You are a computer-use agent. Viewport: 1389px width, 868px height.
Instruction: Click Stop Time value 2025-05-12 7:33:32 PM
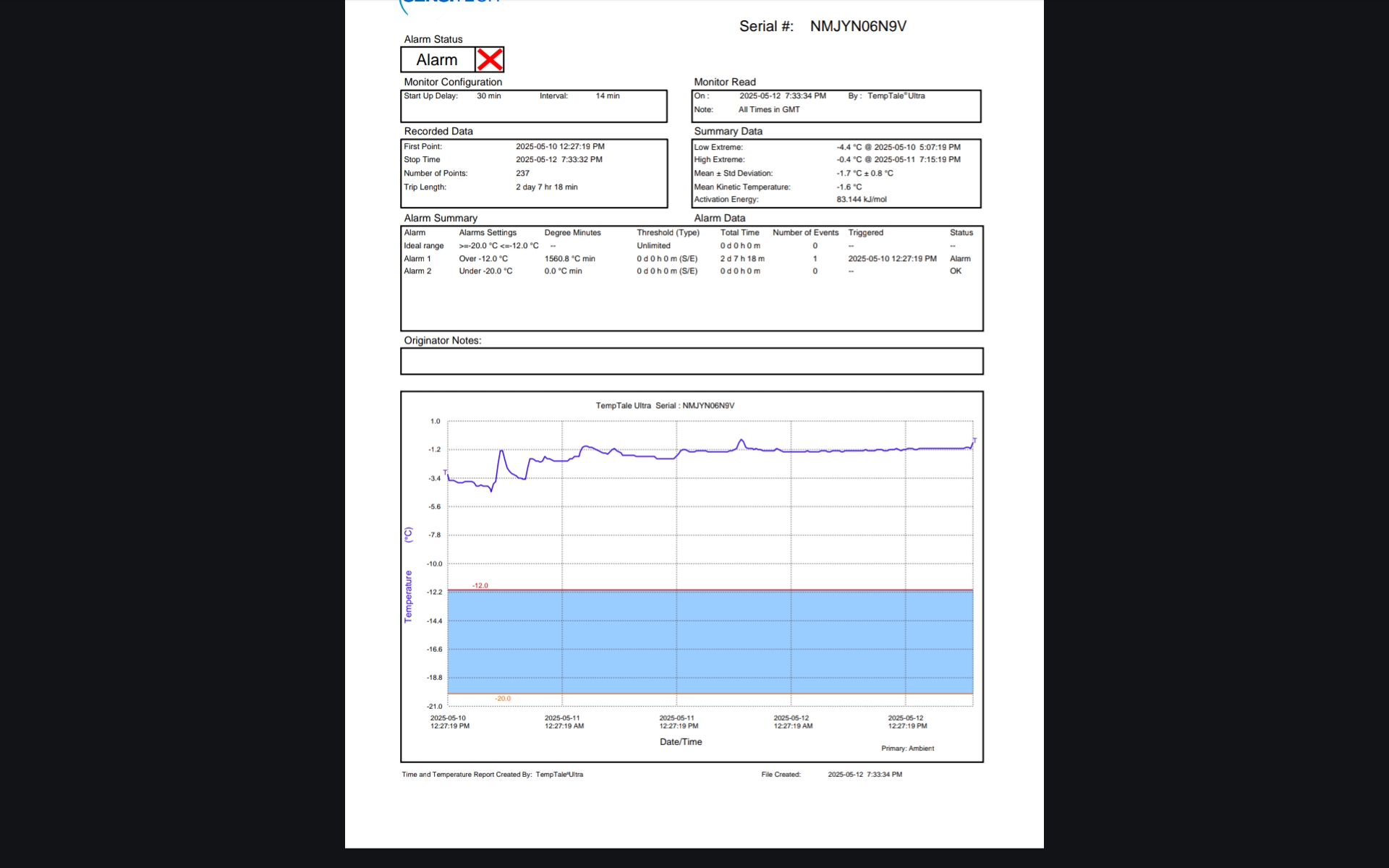(558, 160)
